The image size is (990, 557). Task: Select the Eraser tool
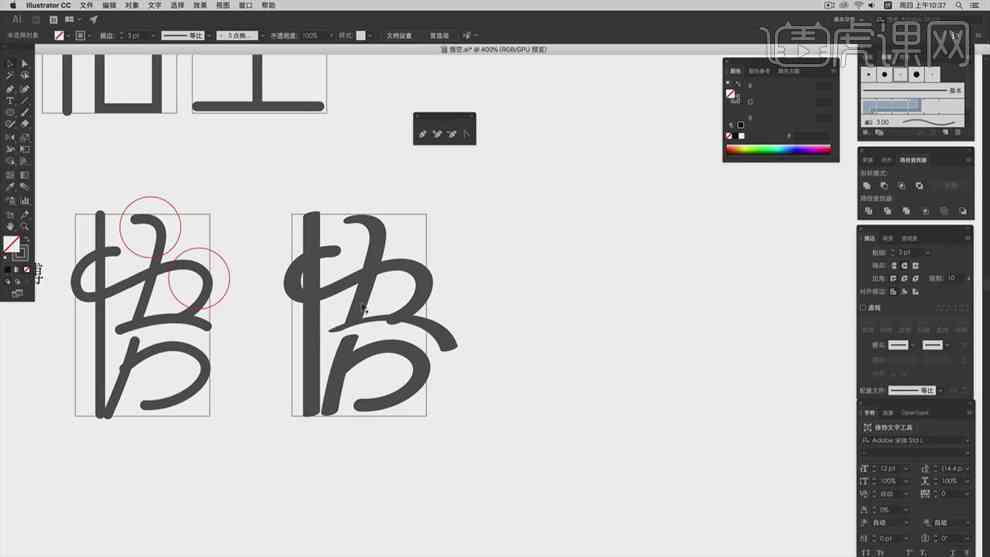pos(25,124)
